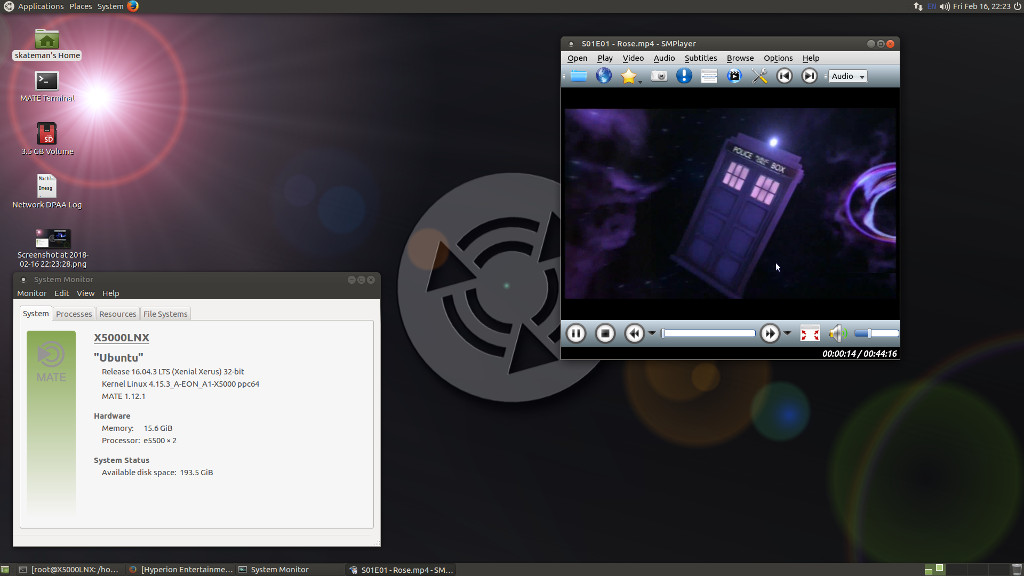Click the playback time 00:00:14 / 00:44:16
The width and height of the screenshot is (1024, 576).
click(x=859, y=354)
